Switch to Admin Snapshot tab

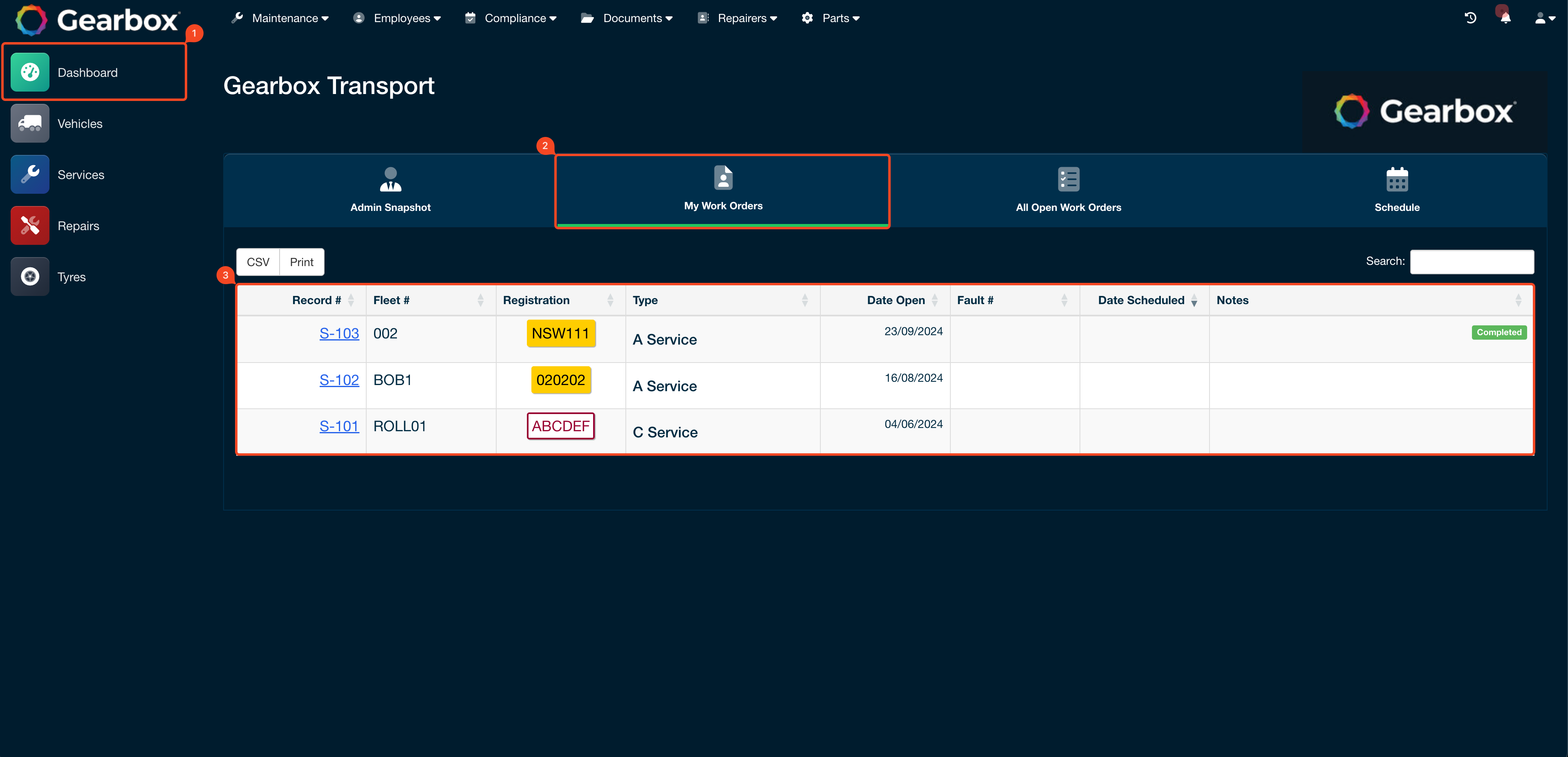390,190
